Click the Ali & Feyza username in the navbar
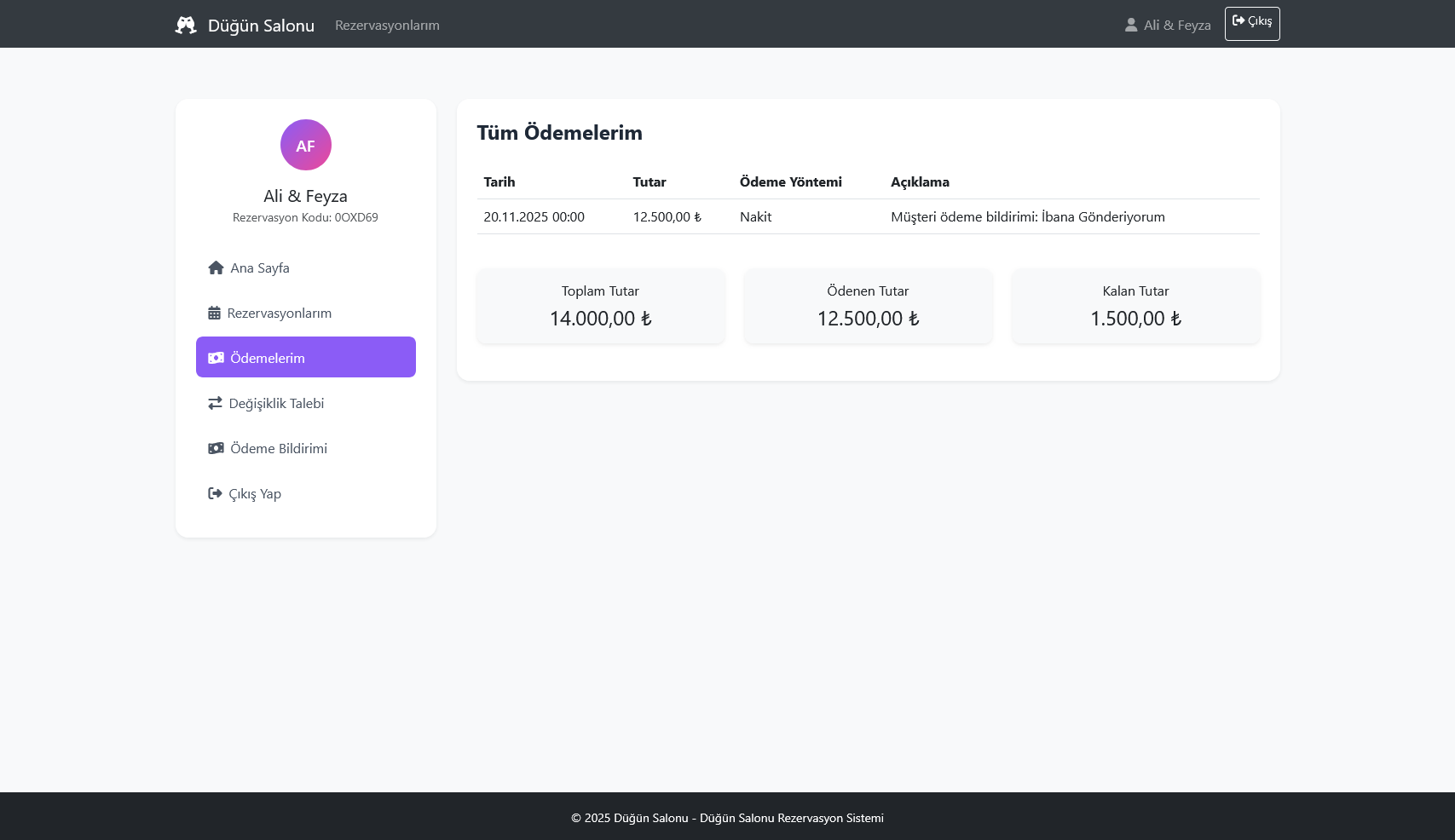The image size is (1455, 840). 1177,26
